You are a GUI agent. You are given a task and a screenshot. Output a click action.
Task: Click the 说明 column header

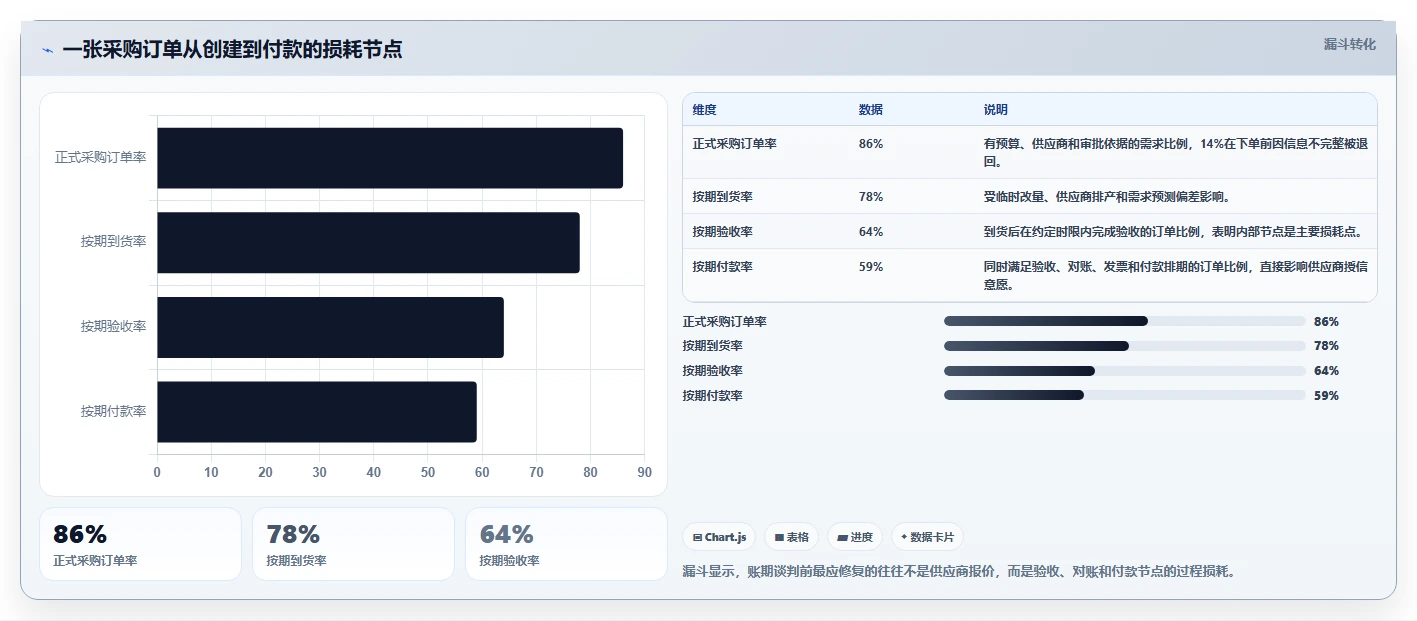point(996,110)
